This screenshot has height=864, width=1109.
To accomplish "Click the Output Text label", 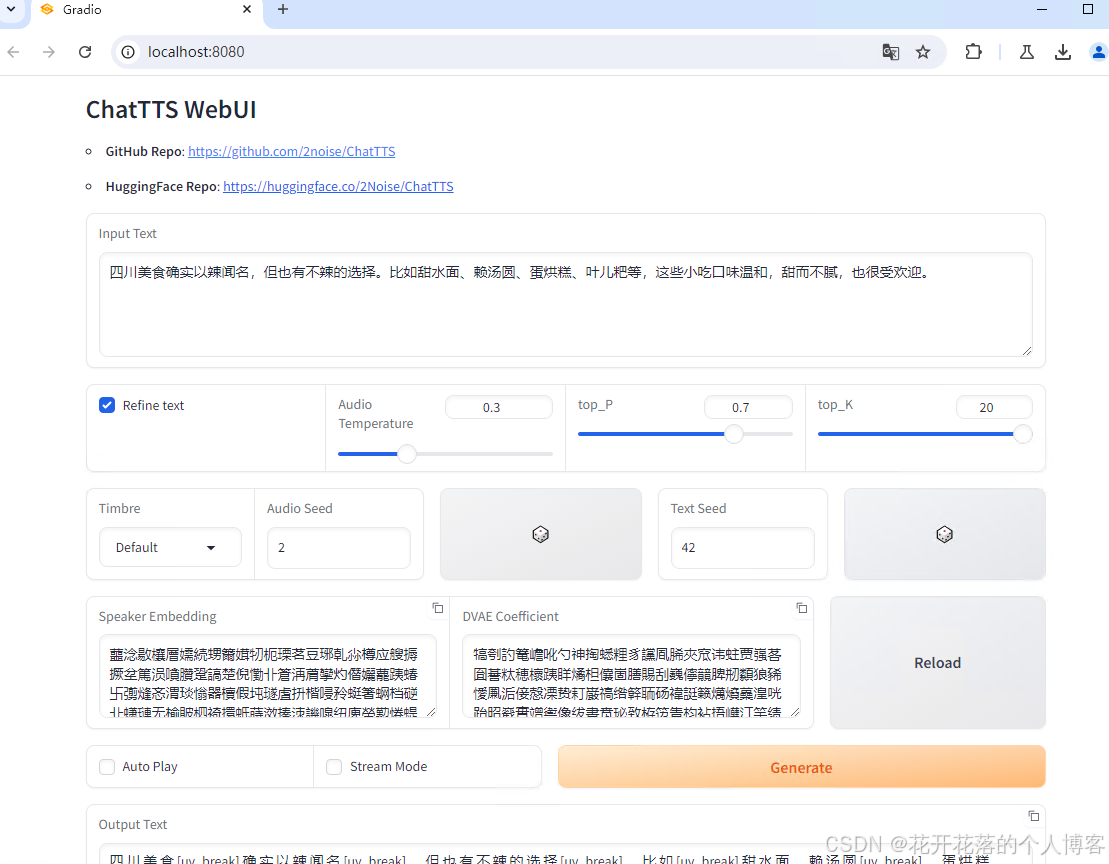I will (x=133, y=824).
